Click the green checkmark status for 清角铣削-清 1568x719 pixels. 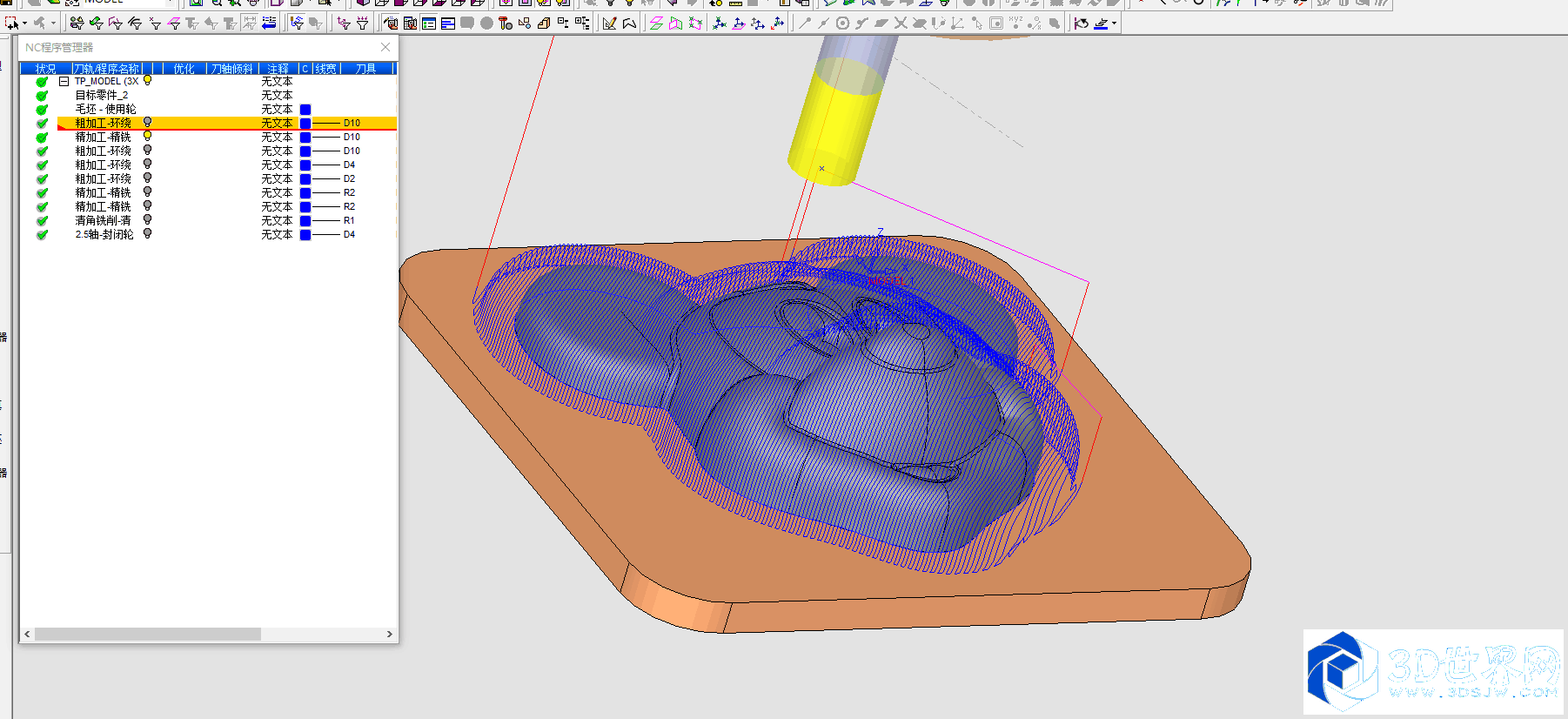pyautogui.click(x=42, y=221)
